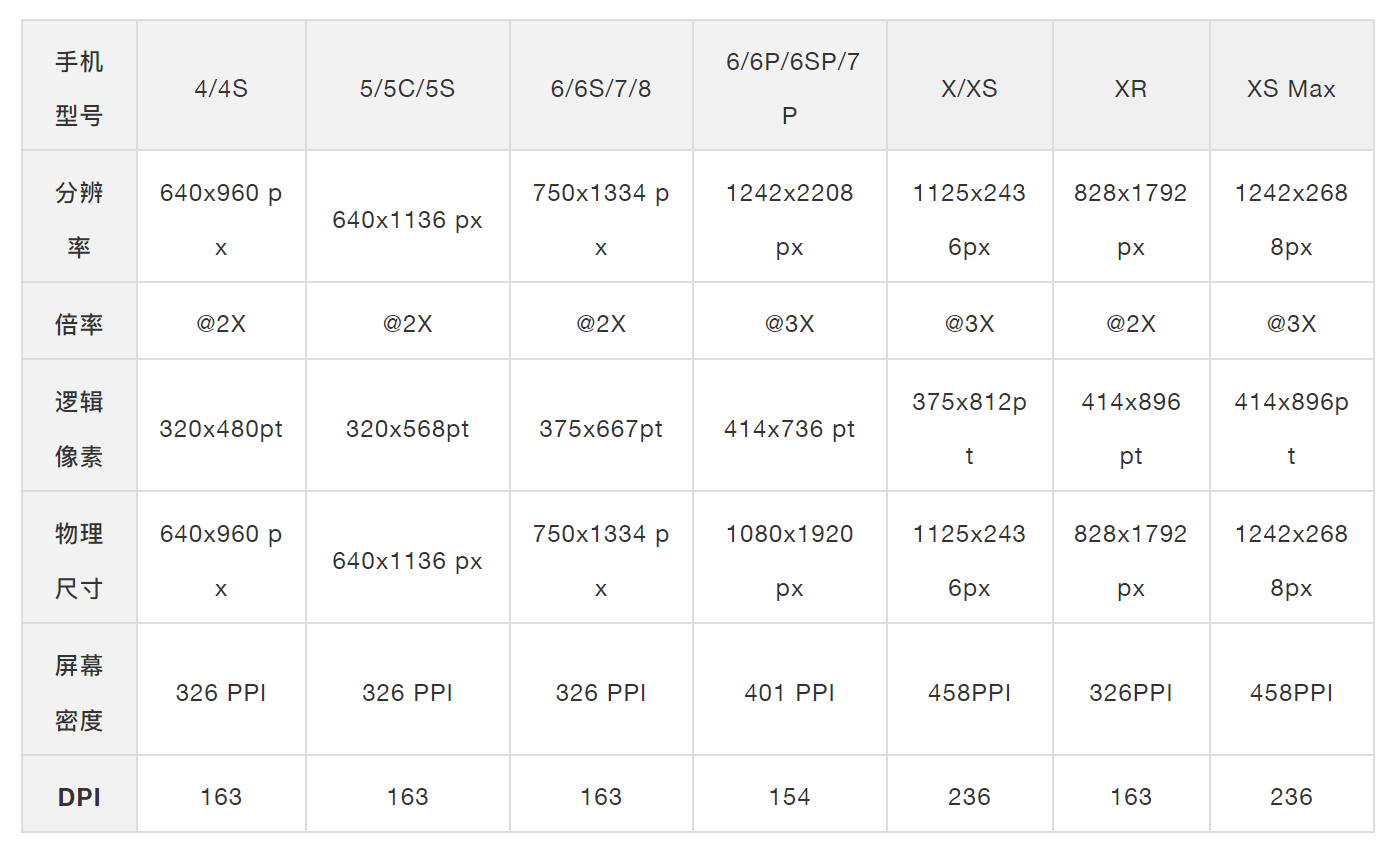Select the 375x812pt cell
This screenshot has height=851, width=1395.
click(x=969, y=429)
